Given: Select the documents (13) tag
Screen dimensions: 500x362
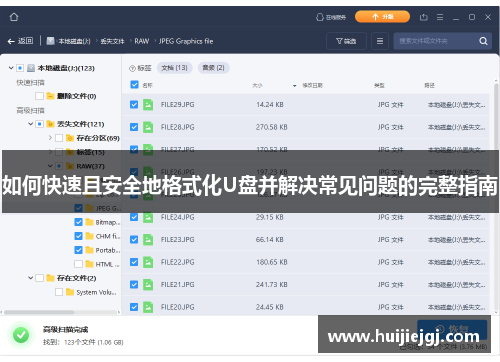Looking at the screenshot, I should 175,68.
